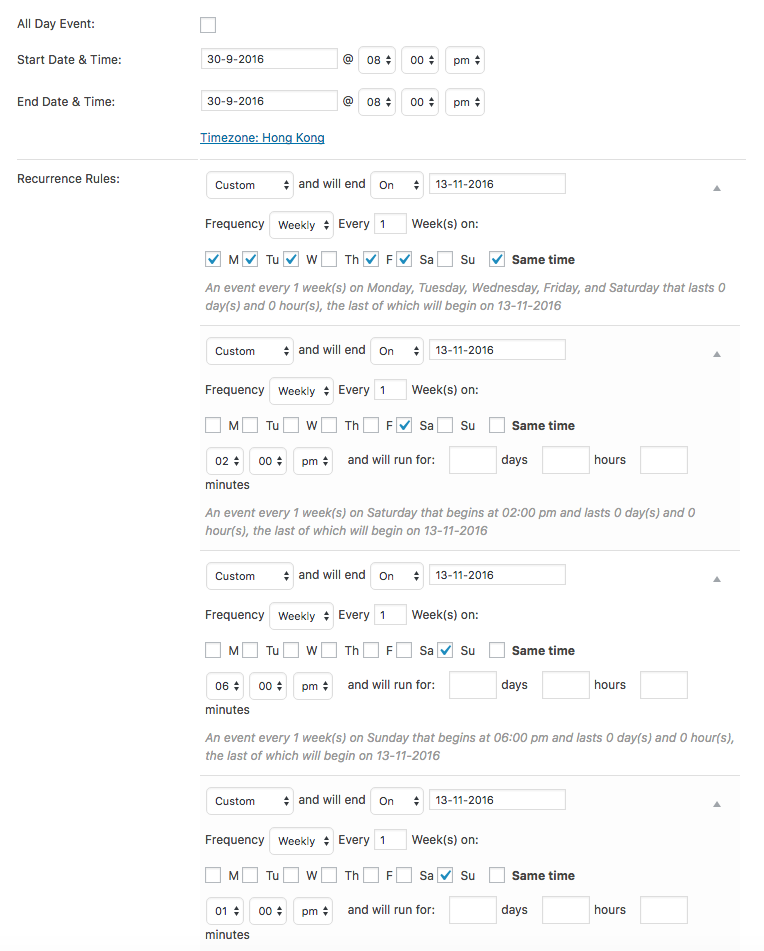This screenshot has height=951, width=764.
Task: Enable the All Day Event checkbox
Action: 208,24
